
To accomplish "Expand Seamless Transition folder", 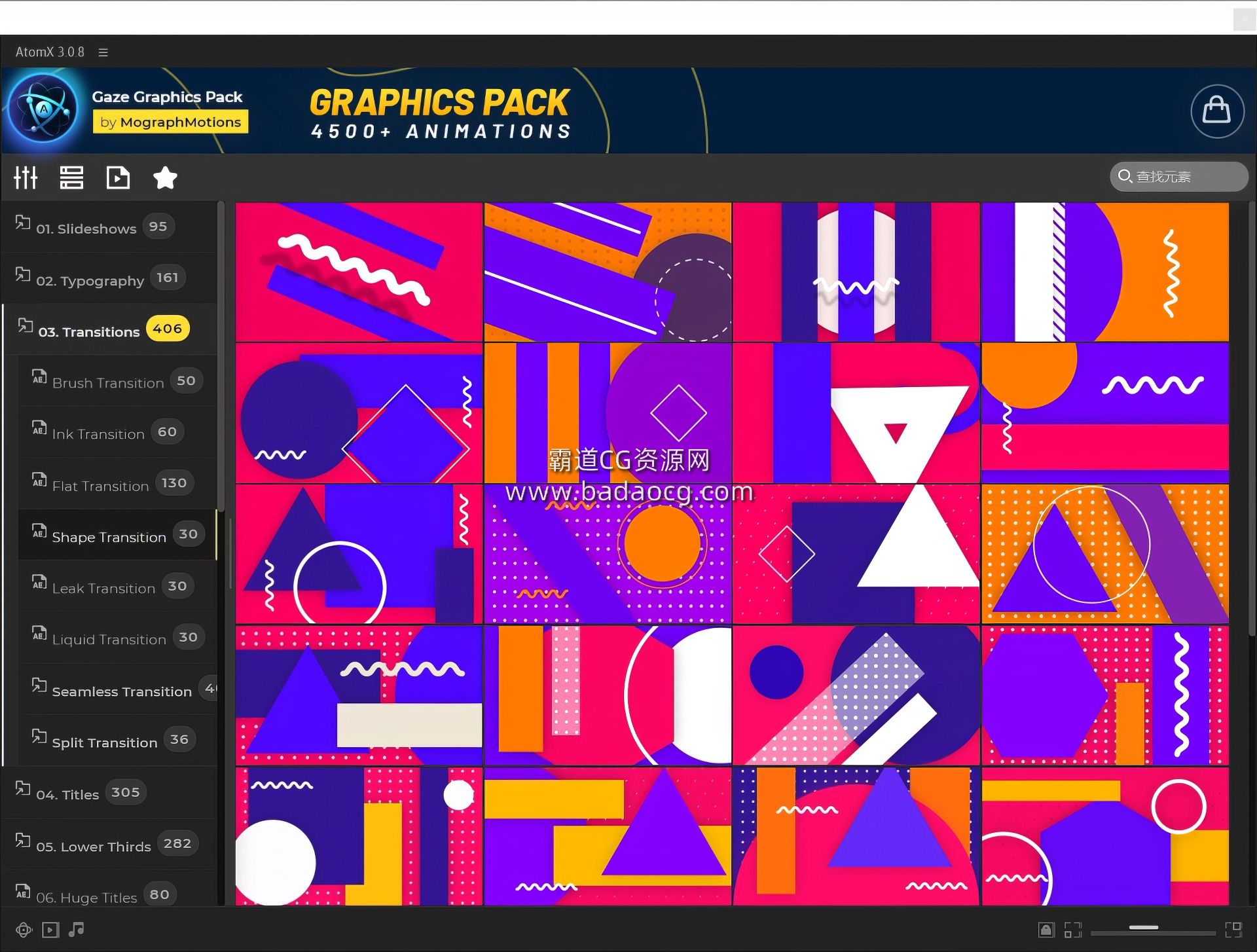I will (x=117, y=689).
